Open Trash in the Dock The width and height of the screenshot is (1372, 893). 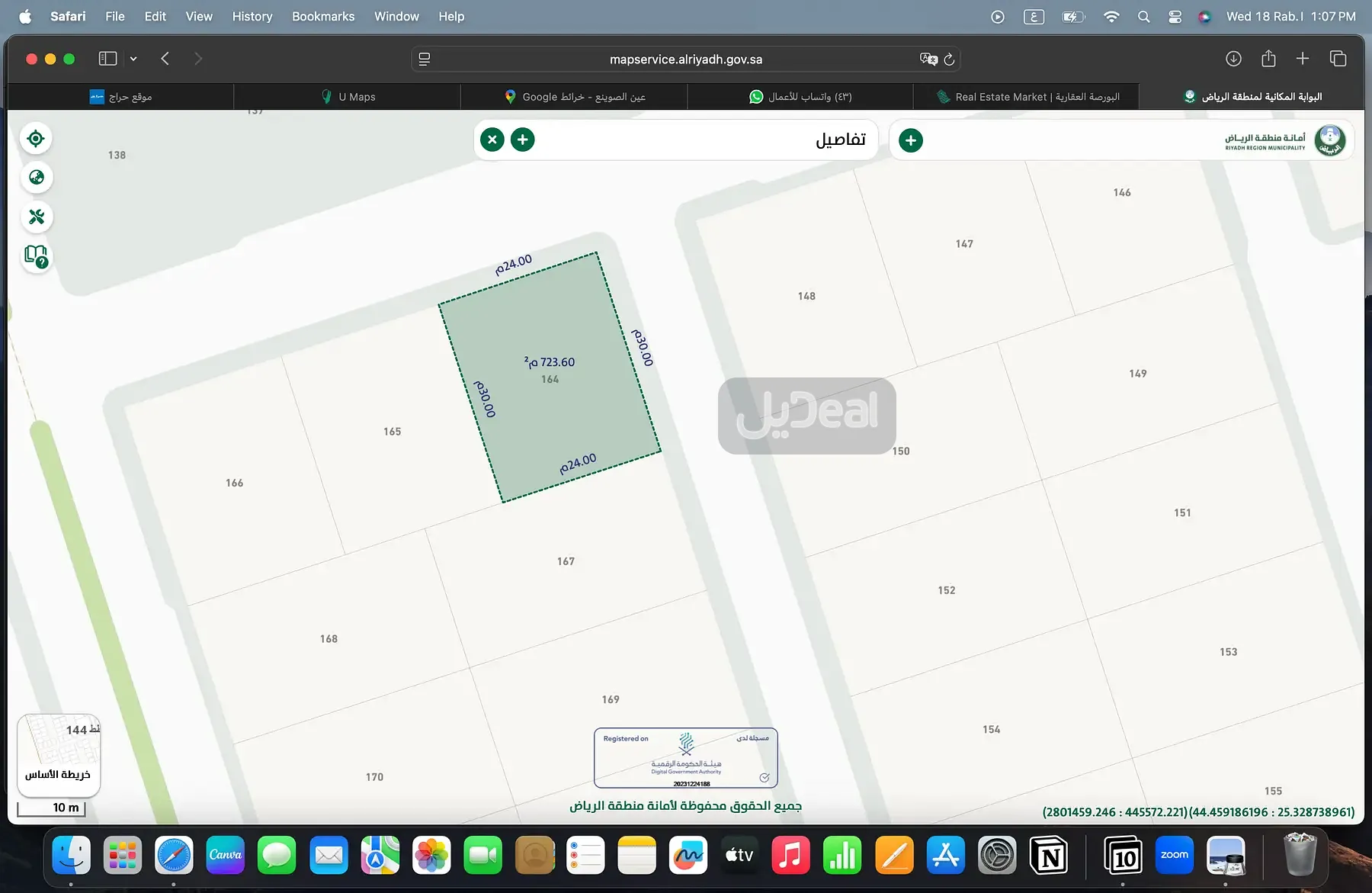pos(1300,855)
